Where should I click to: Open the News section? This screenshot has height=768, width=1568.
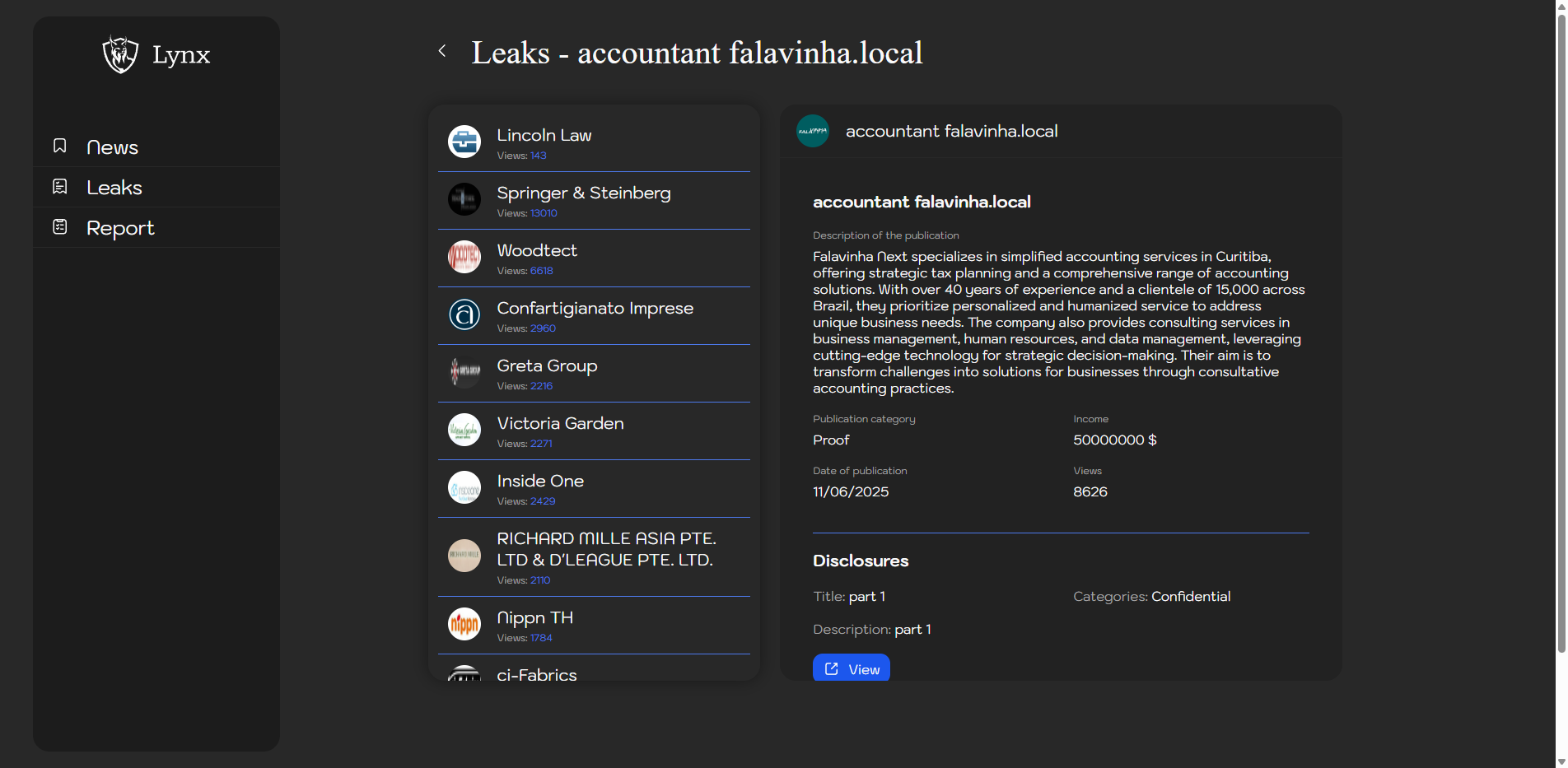113,147
